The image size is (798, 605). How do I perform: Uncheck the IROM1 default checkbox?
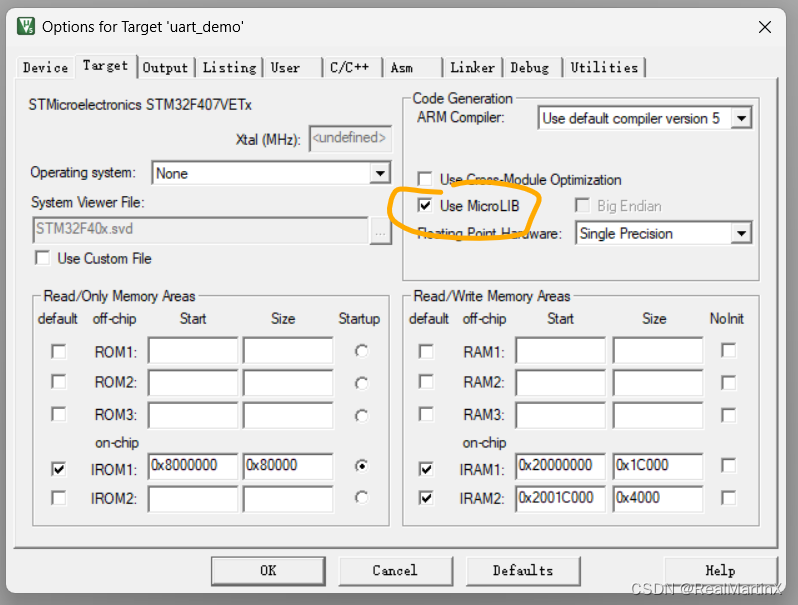59,469
